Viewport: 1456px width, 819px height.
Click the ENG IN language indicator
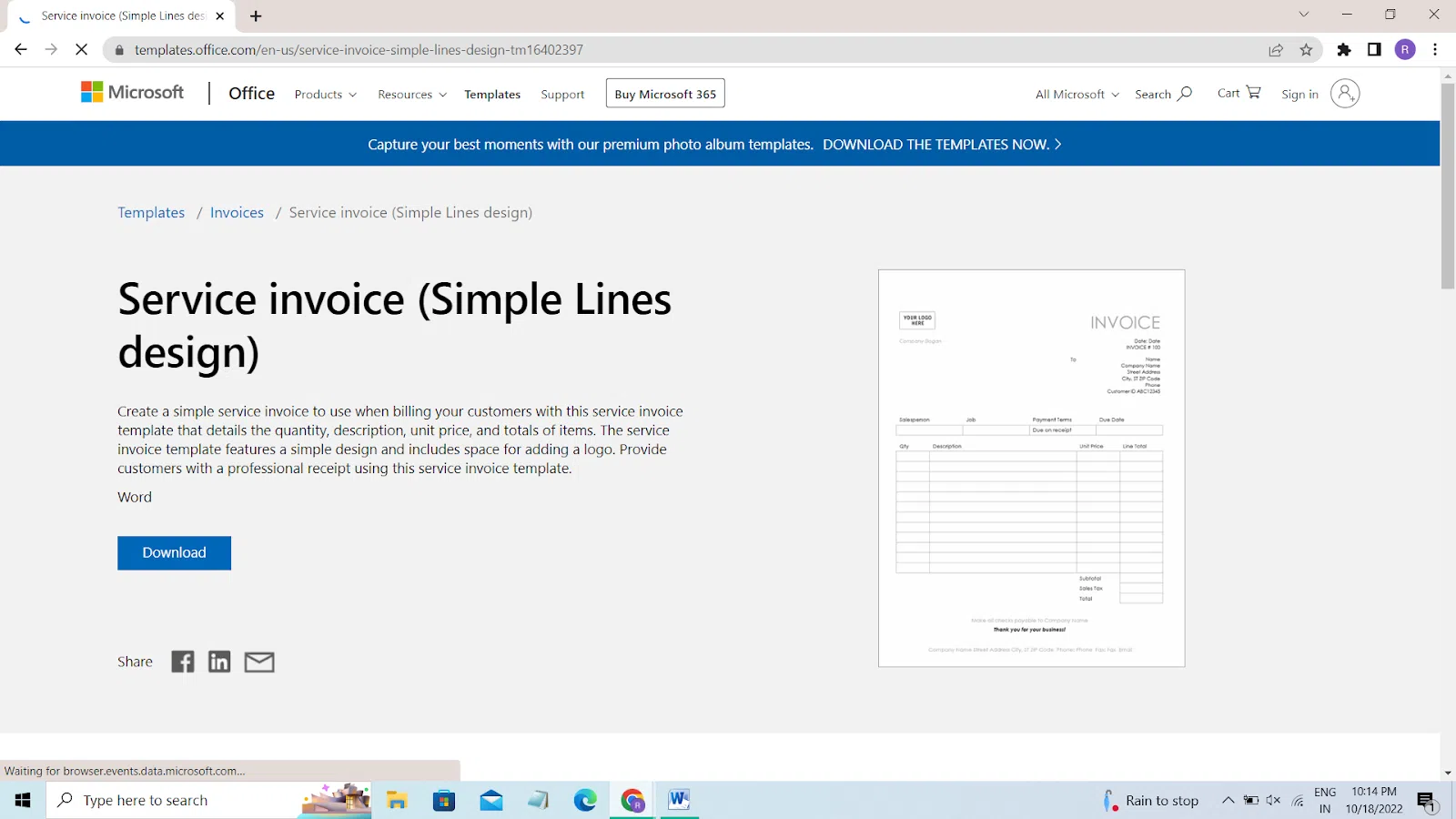1325,800
